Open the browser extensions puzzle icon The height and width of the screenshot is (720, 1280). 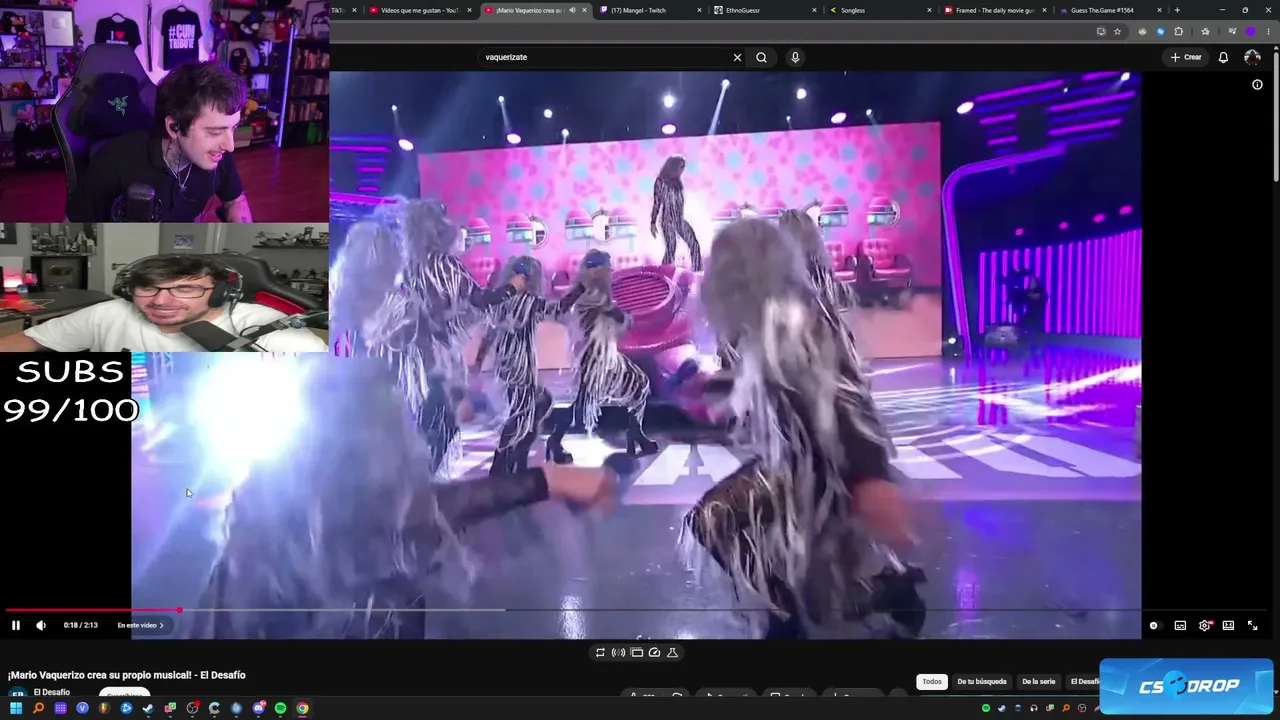click(x=1178, y=32)
